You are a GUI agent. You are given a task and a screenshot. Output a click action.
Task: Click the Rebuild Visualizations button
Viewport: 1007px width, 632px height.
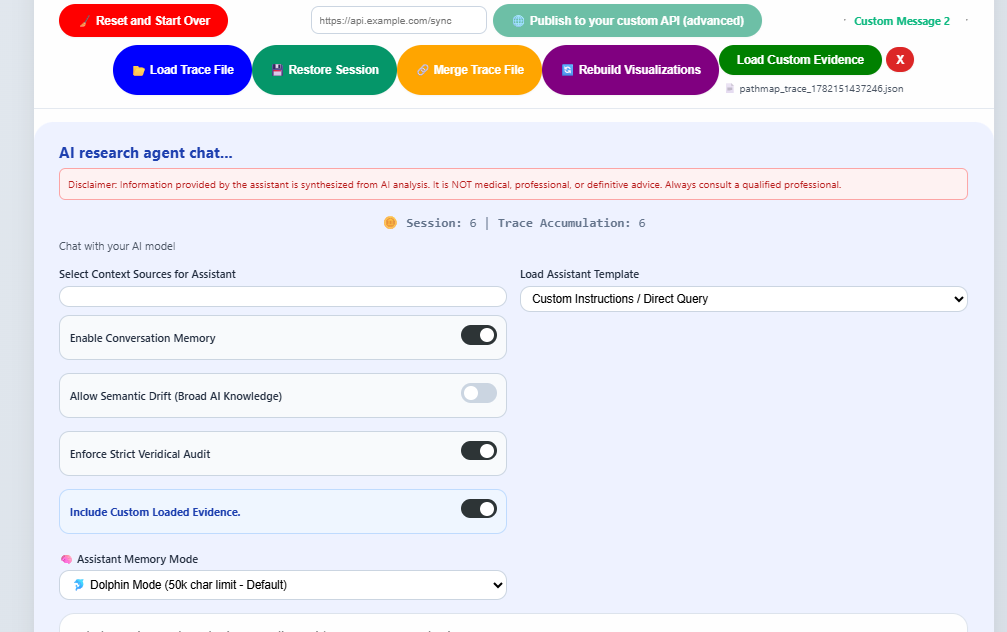pos(630,70)
